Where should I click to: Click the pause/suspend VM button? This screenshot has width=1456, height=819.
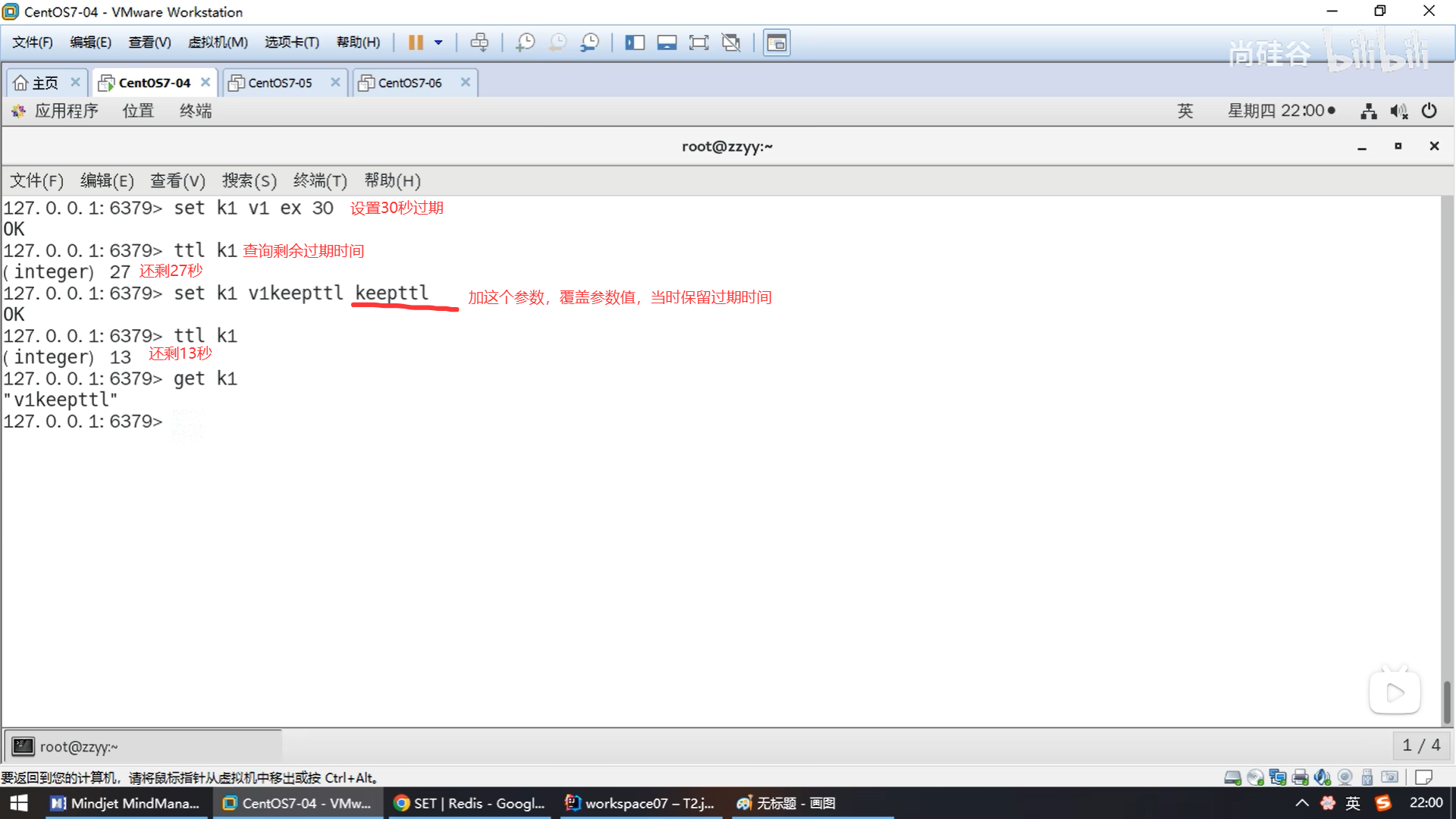(415, 42)
